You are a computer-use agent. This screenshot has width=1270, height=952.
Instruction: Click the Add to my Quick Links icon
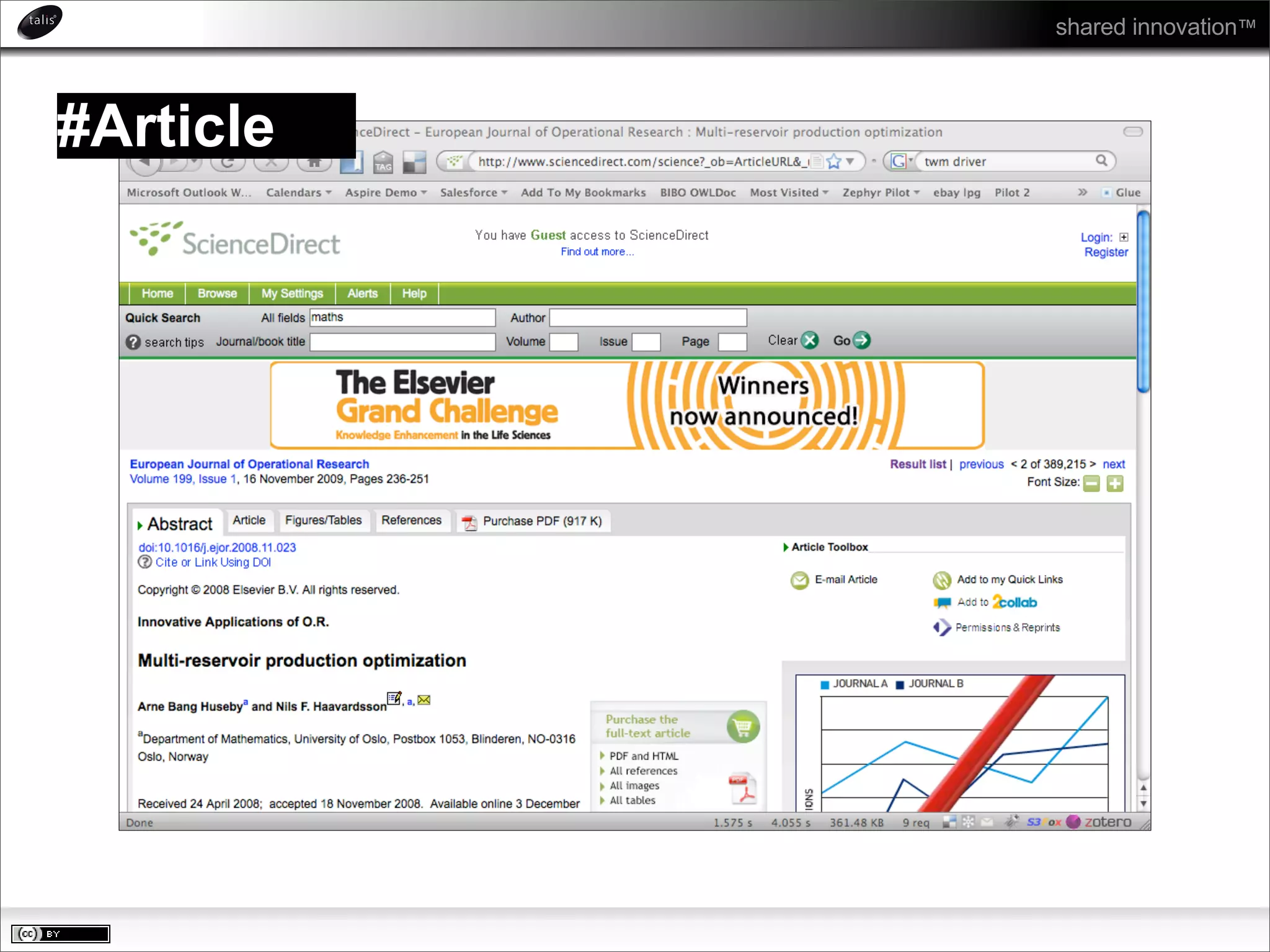coord(942,580)
